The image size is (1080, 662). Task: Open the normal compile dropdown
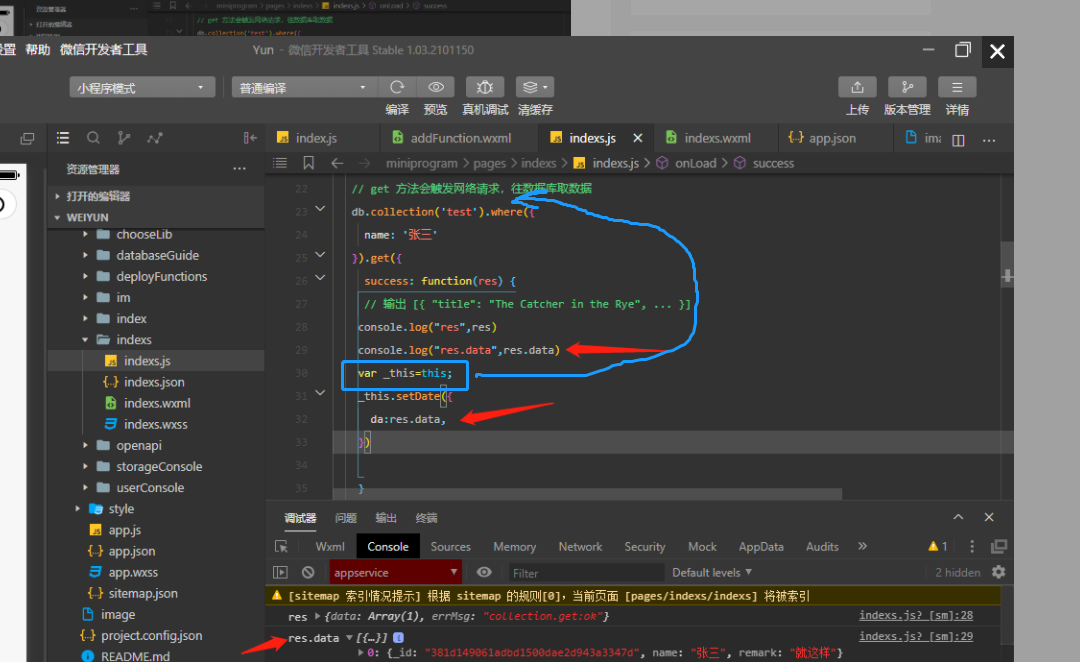[304, 87]
